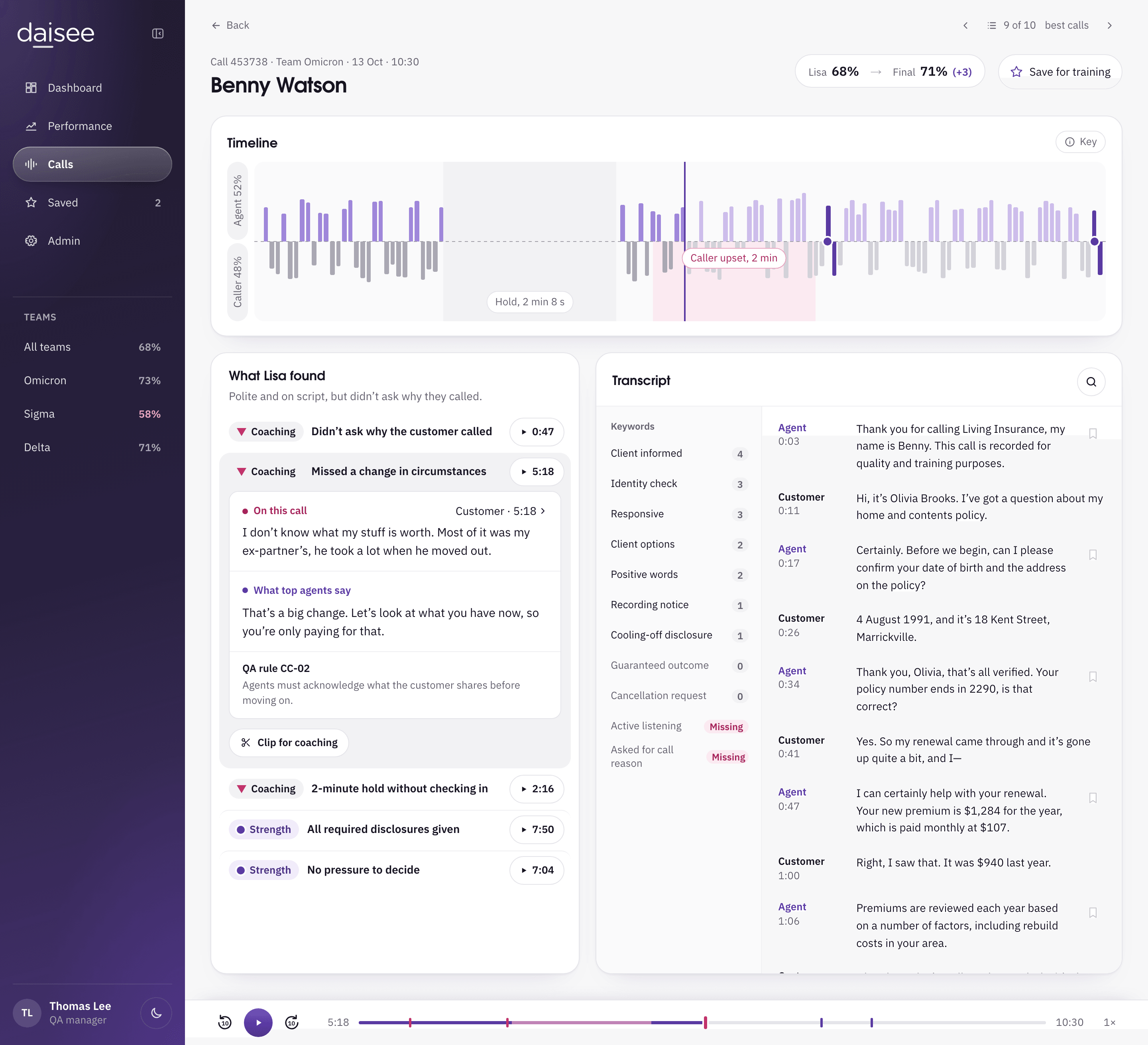Image resolution: width=1148 pixels, height=1045 pixels.
Task: Collapse the sidebar panel icon
Action: click(158, 33)
